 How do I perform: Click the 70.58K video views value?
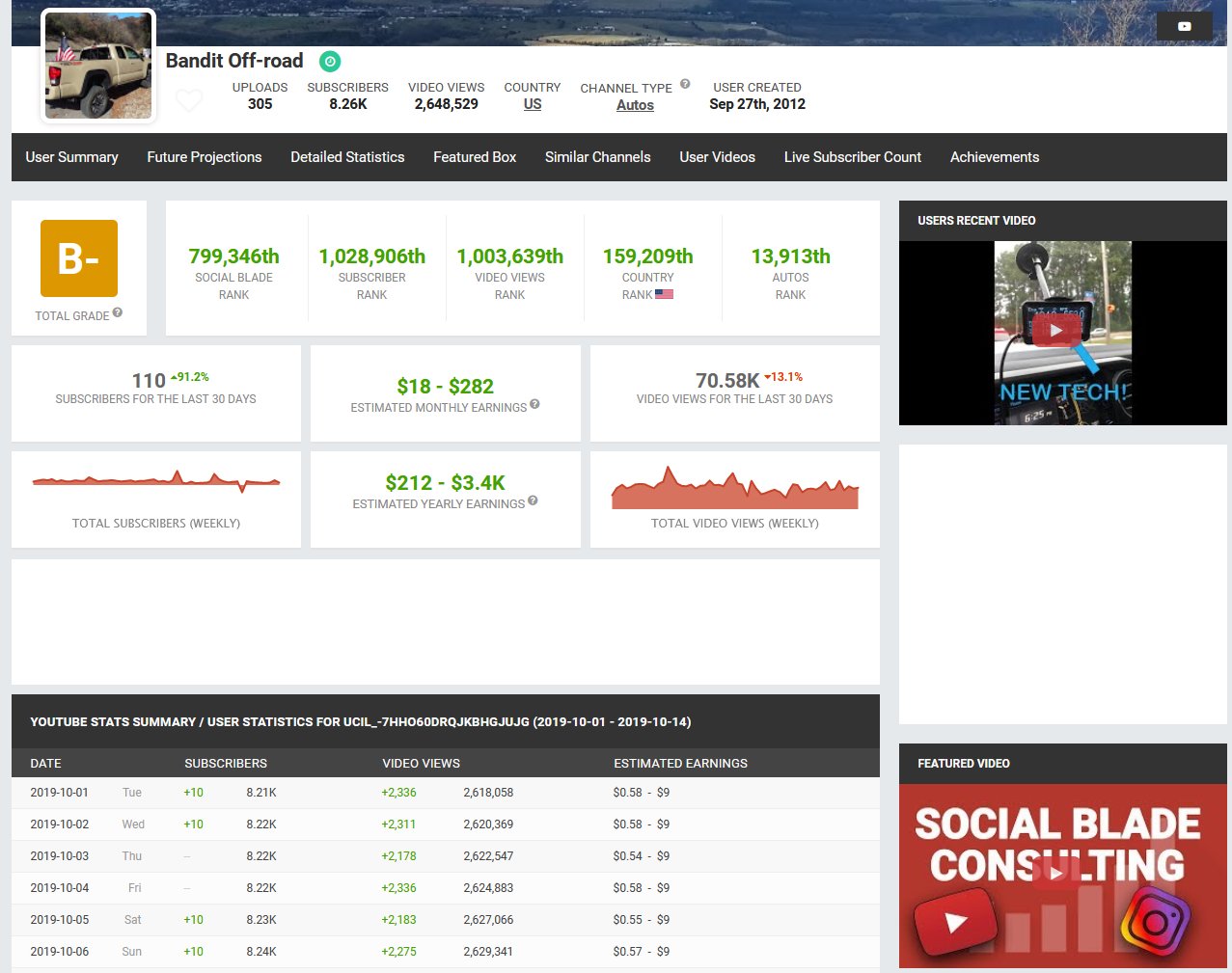pyautogui.click(x=727, y=381)
